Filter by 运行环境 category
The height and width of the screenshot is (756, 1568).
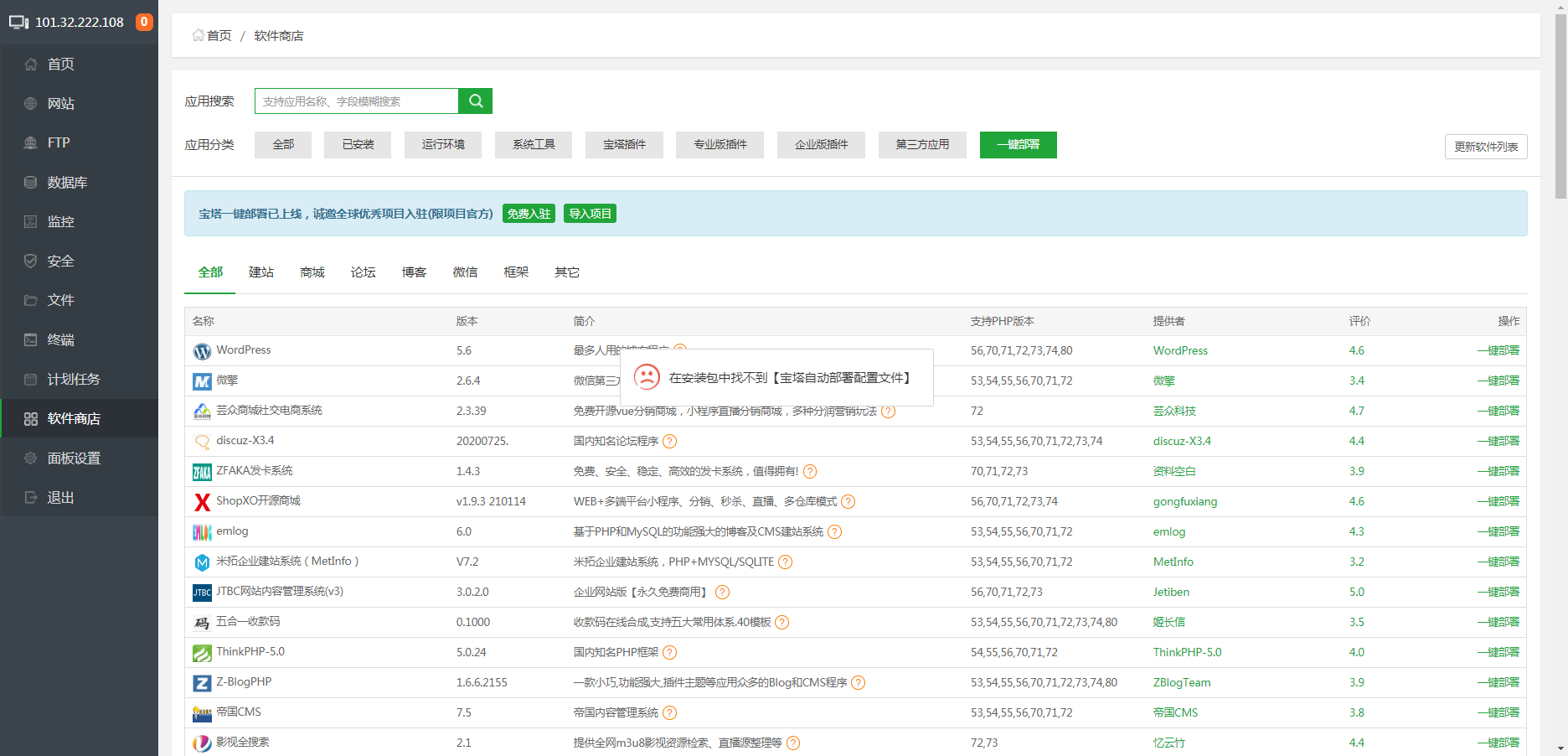point(443,144)
